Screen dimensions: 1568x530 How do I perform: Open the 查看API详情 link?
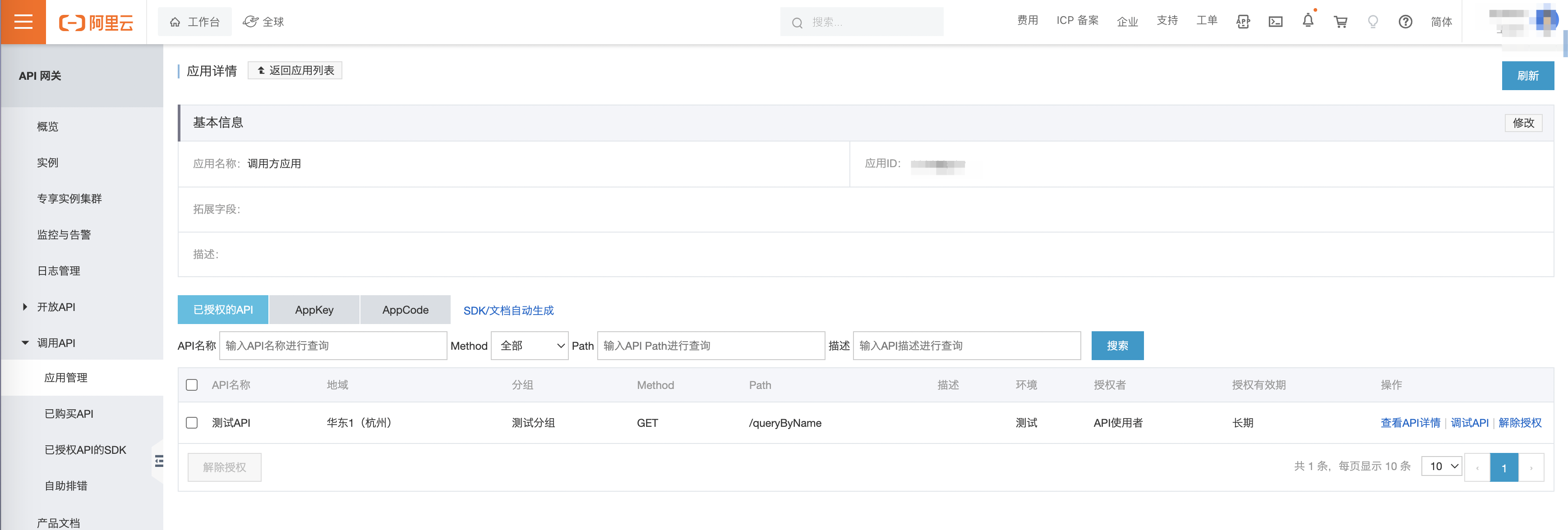[x=1410, y=422]
